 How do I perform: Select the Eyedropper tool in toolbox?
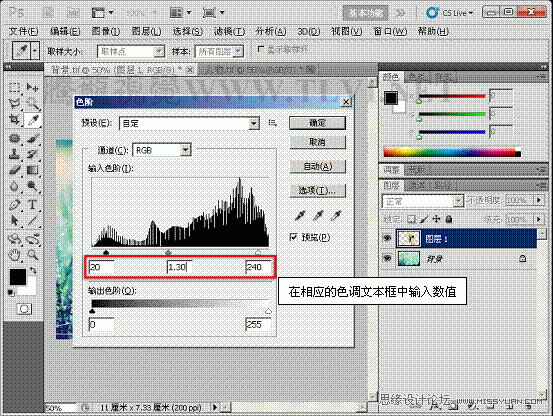pyautogui.click(x=32, y=120)
